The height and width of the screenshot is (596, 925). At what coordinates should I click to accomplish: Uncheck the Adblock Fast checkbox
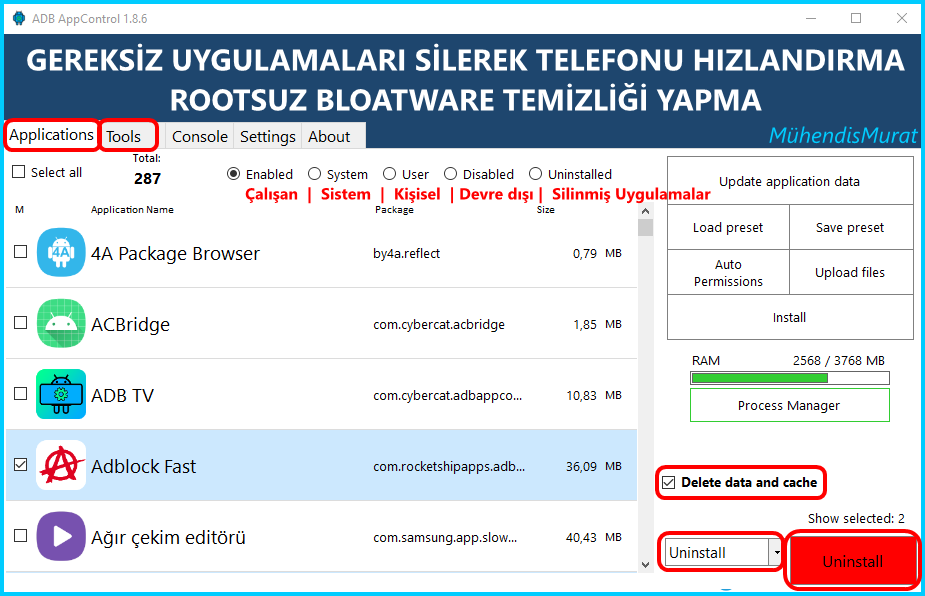[20, 466]
